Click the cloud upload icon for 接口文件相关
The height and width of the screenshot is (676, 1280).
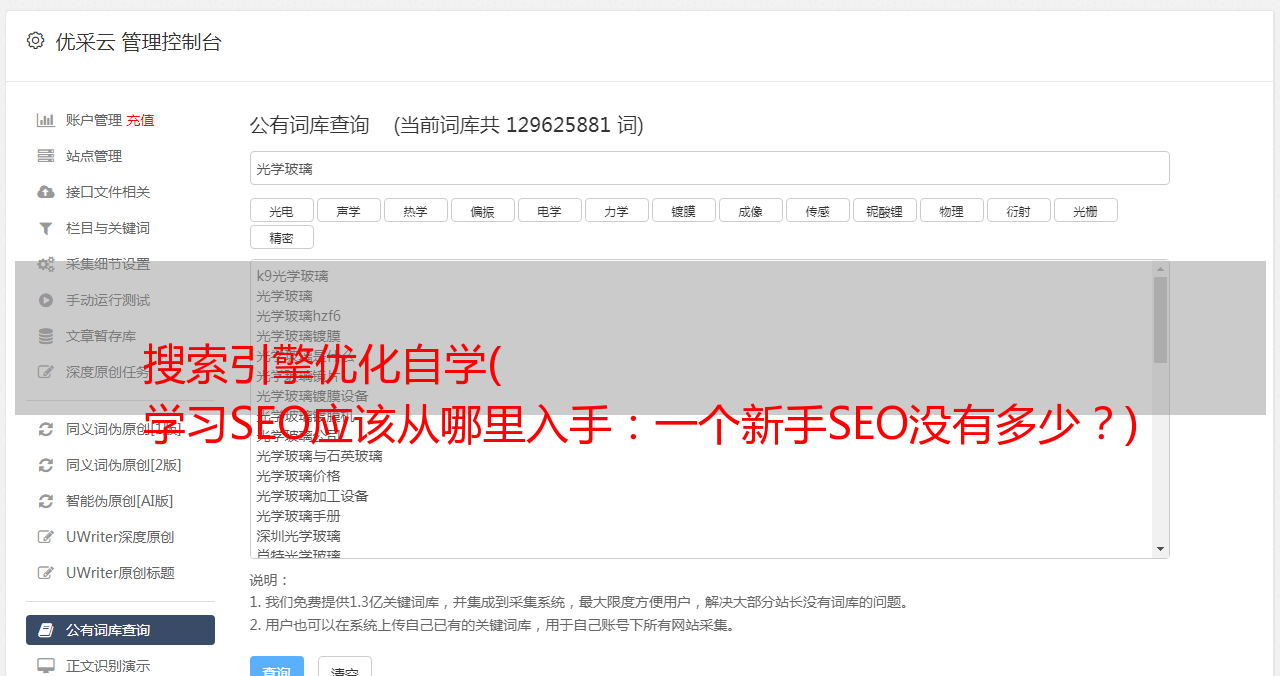[x=46, y=192]
